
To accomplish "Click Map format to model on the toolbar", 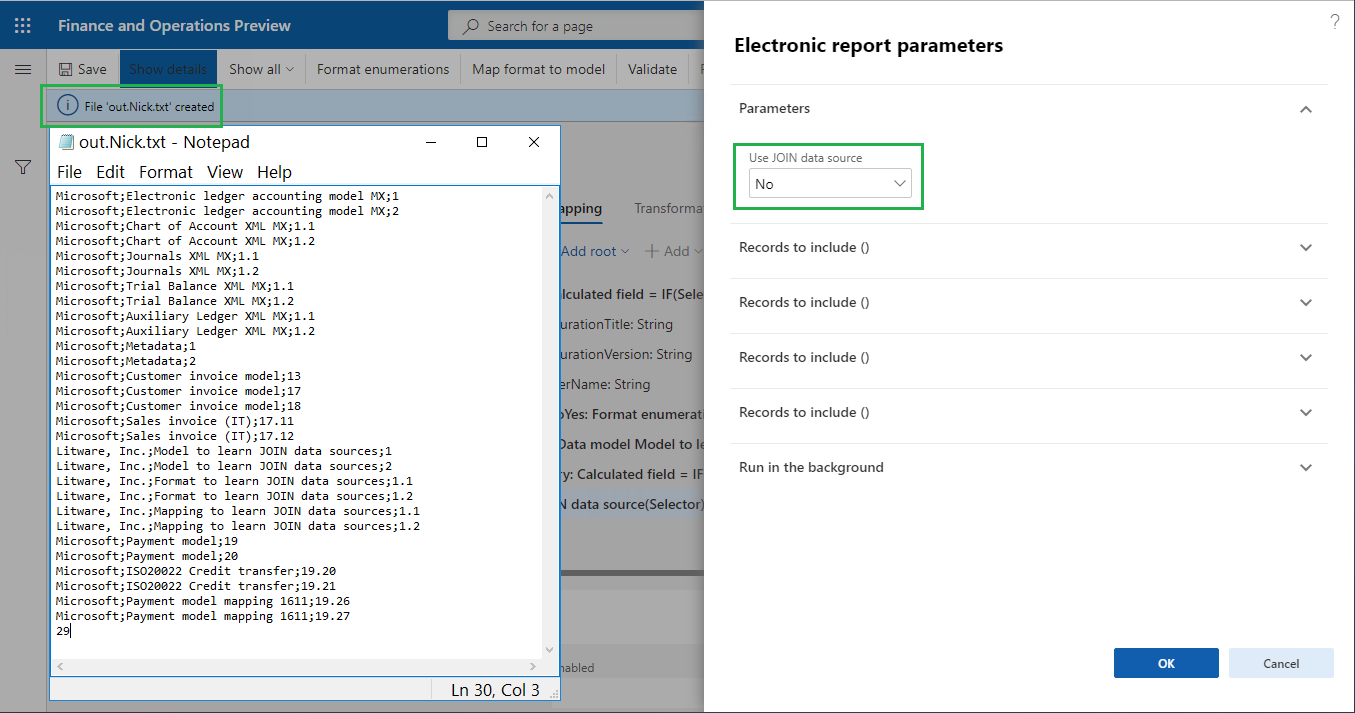I will click(x=538, y=68).
